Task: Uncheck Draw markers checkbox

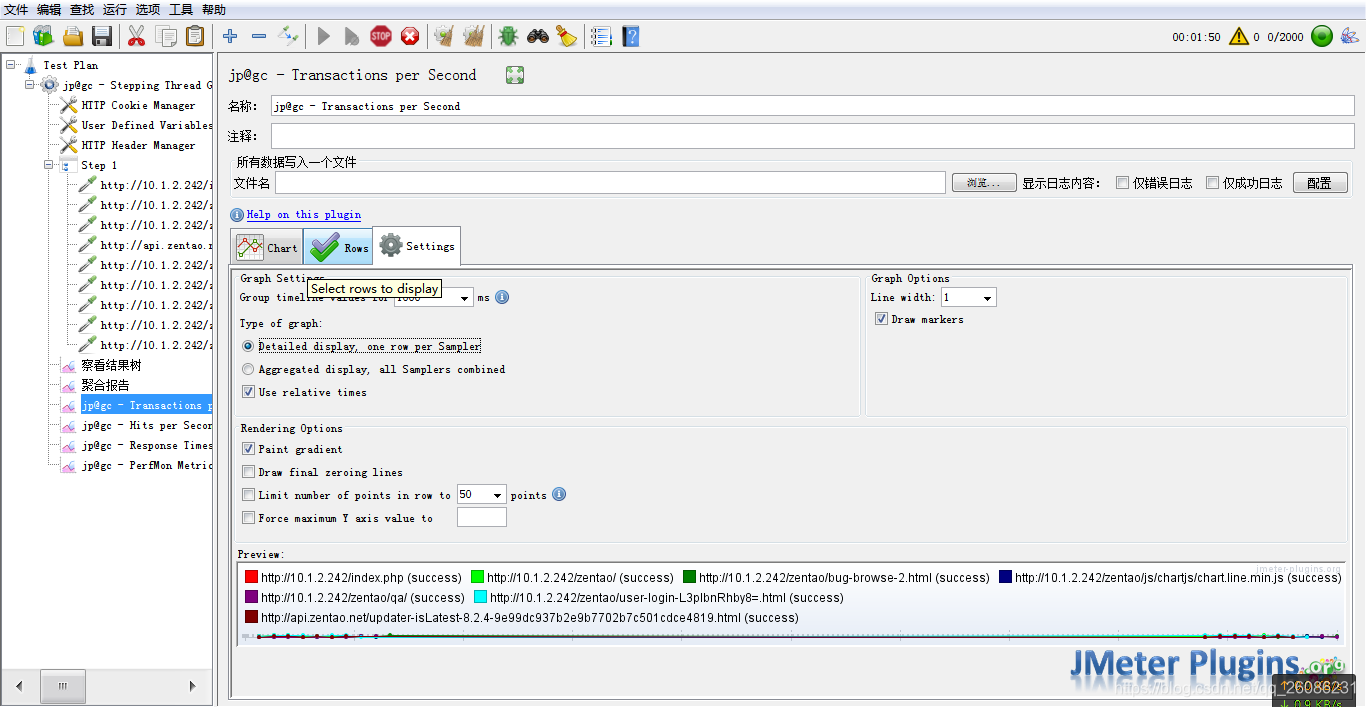Action: pos(881,319)
